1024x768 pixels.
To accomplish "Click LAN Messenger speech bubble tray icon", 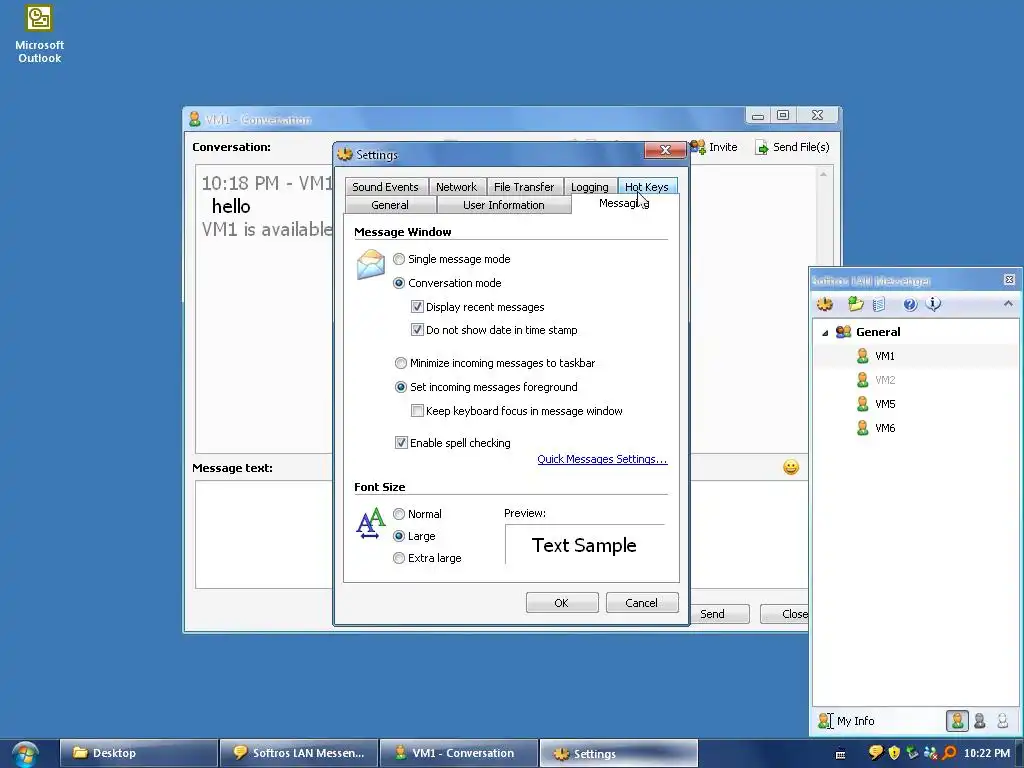I will [x=876, y=753].
